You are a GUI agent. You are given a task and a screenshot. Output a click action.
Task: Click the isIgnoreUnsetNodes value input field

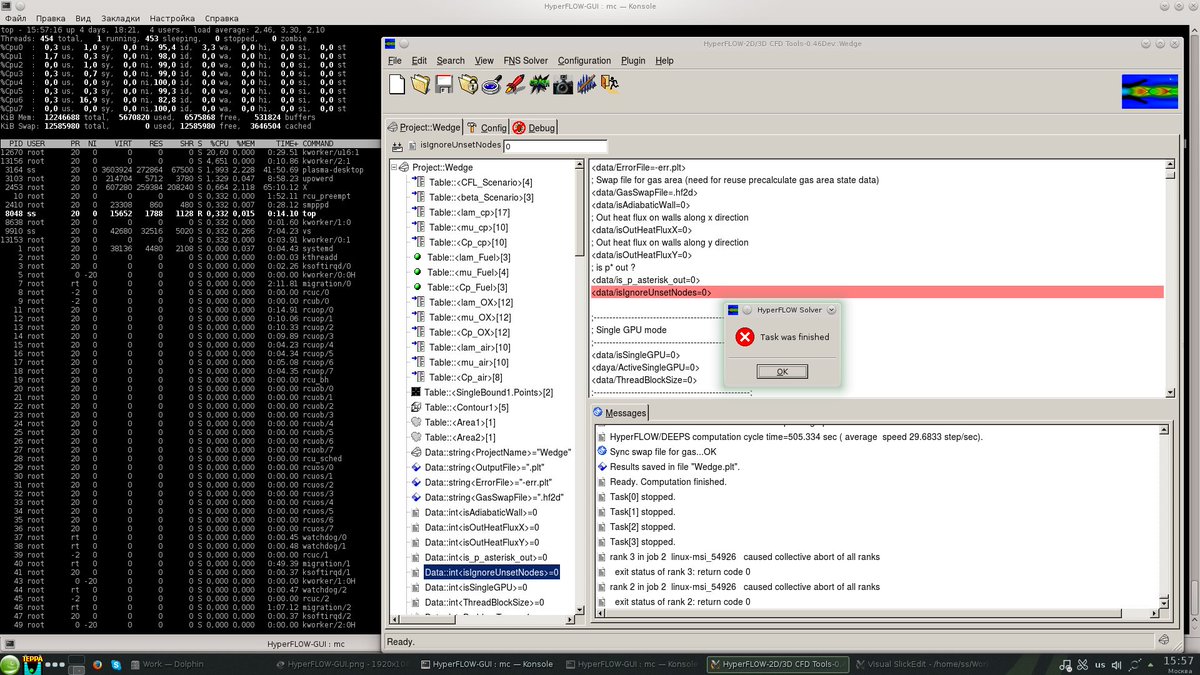pos(555,144)
